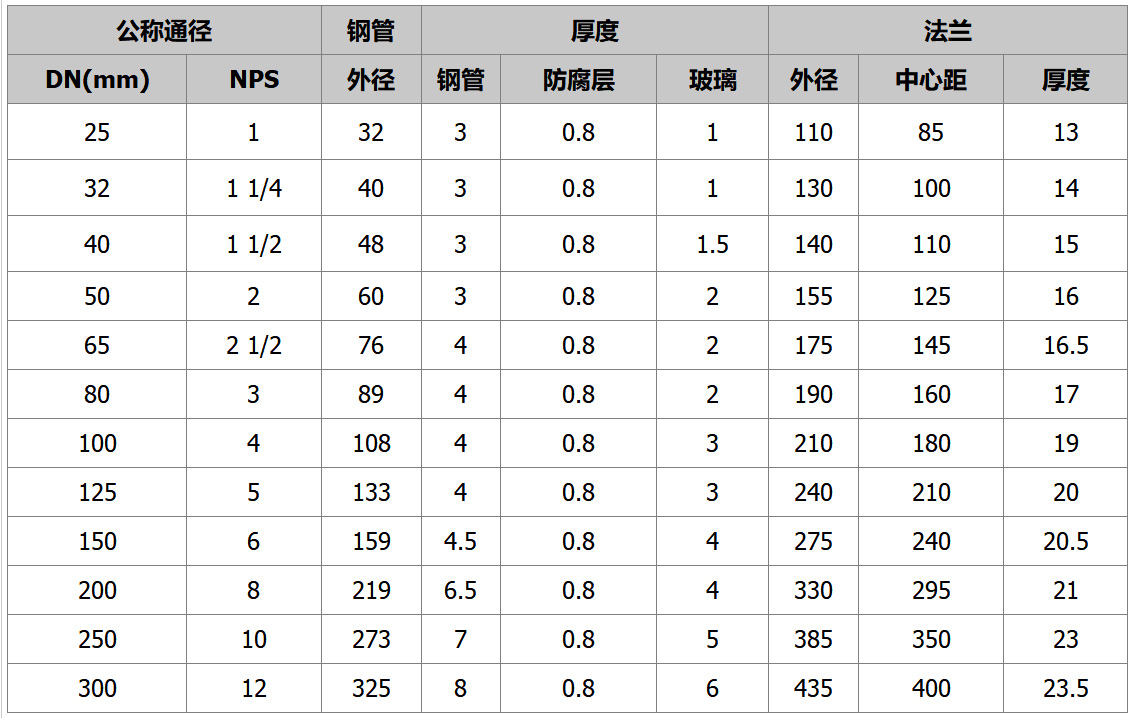This screenshot has height=718, width=1135.
Task: Click the DN 300 cell
Action: click(97, 688)
